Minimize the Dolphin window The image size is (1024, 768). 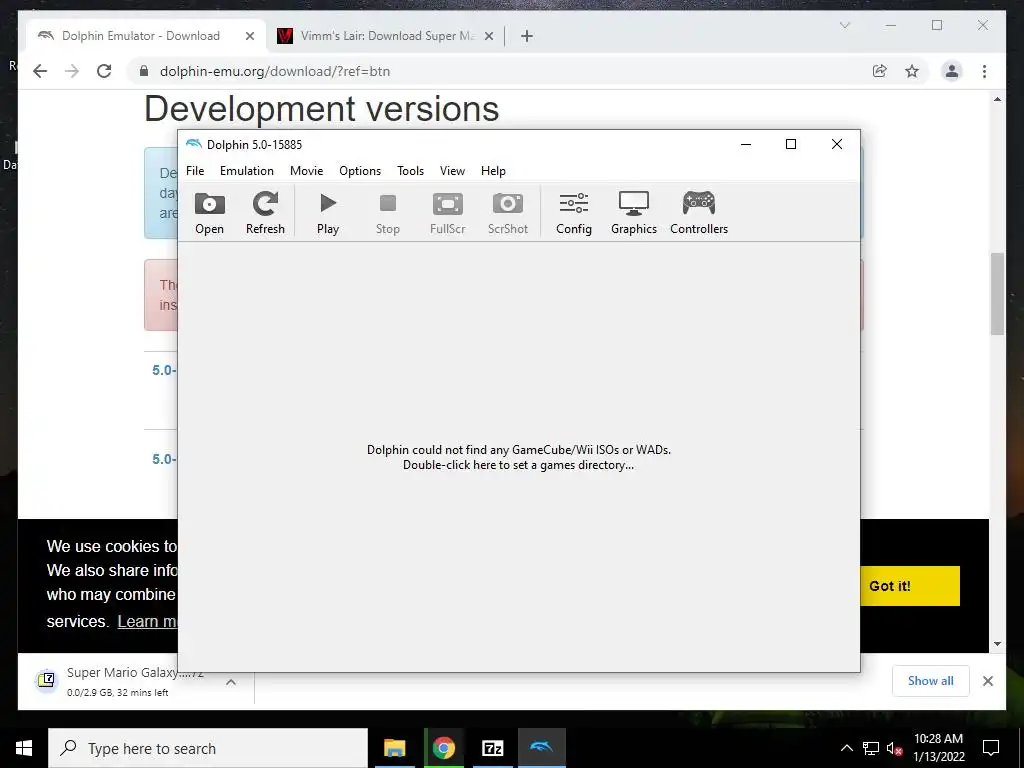pyautogui.click(x=746, y=144)
